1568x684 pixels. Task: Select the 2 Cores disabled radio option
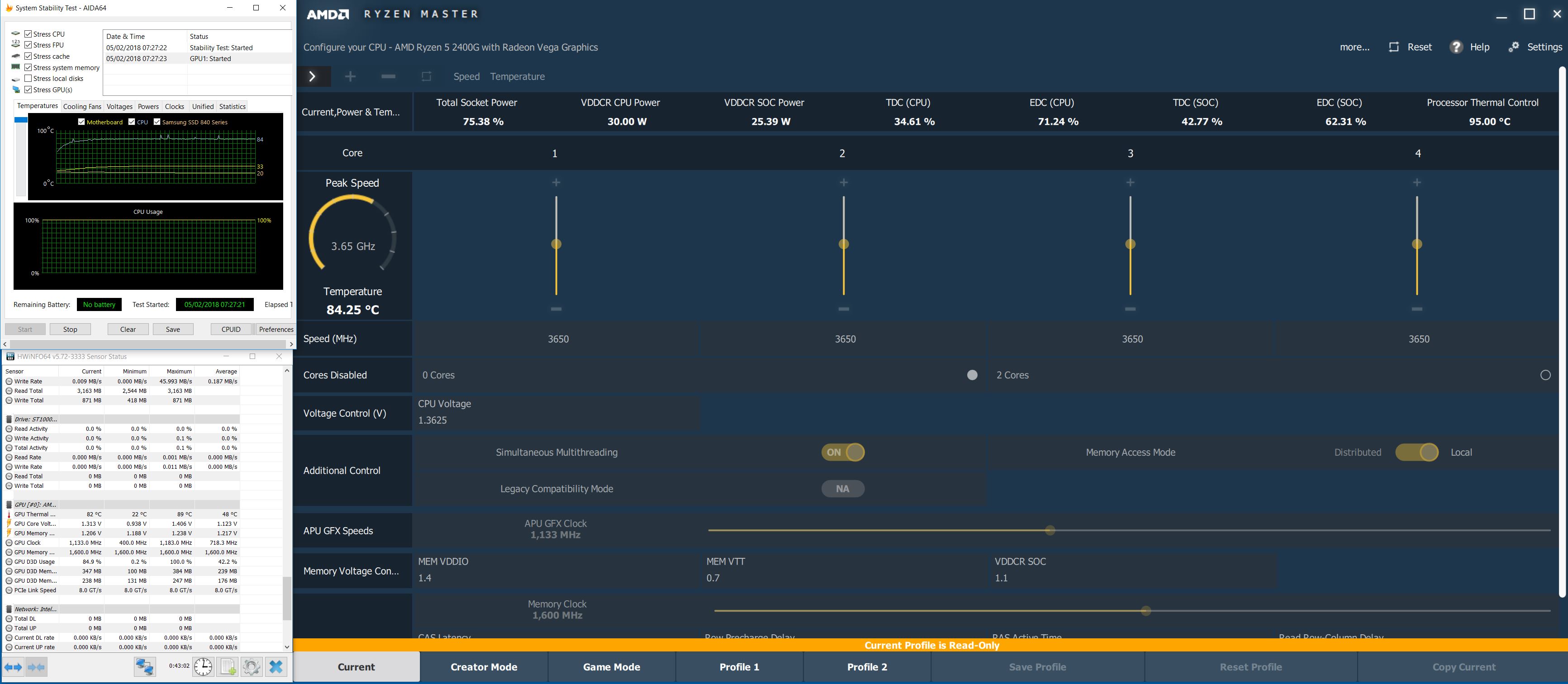point(1545,375)
